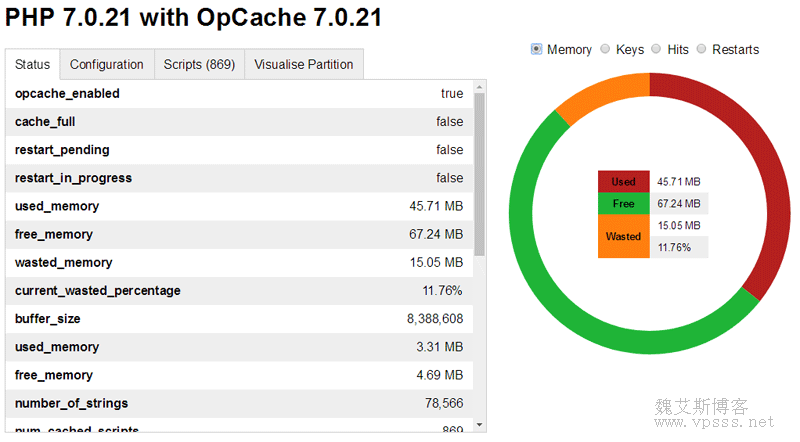Select the Hits radio button
This screenshot has height=442, width=800.
656,49
